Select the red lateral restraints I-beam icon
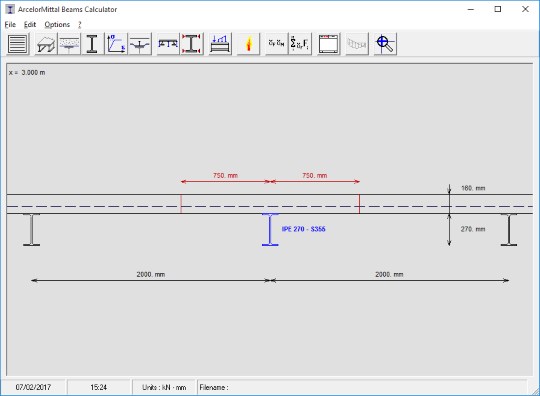The width and height of the screenshot is (540, 396). [x=191, y=44]
